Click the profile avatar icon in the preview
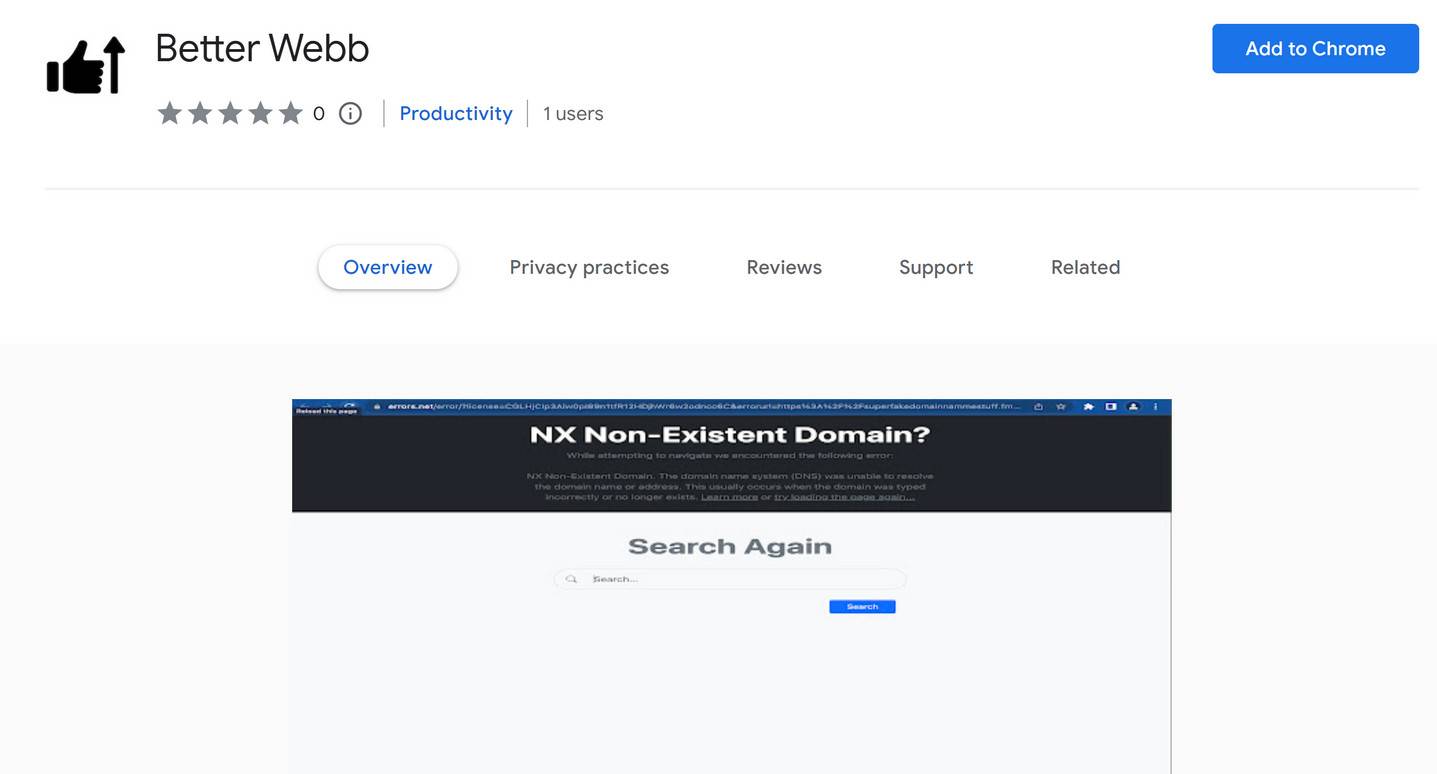Screen dimensions: 1437x774 (1133, 407)
